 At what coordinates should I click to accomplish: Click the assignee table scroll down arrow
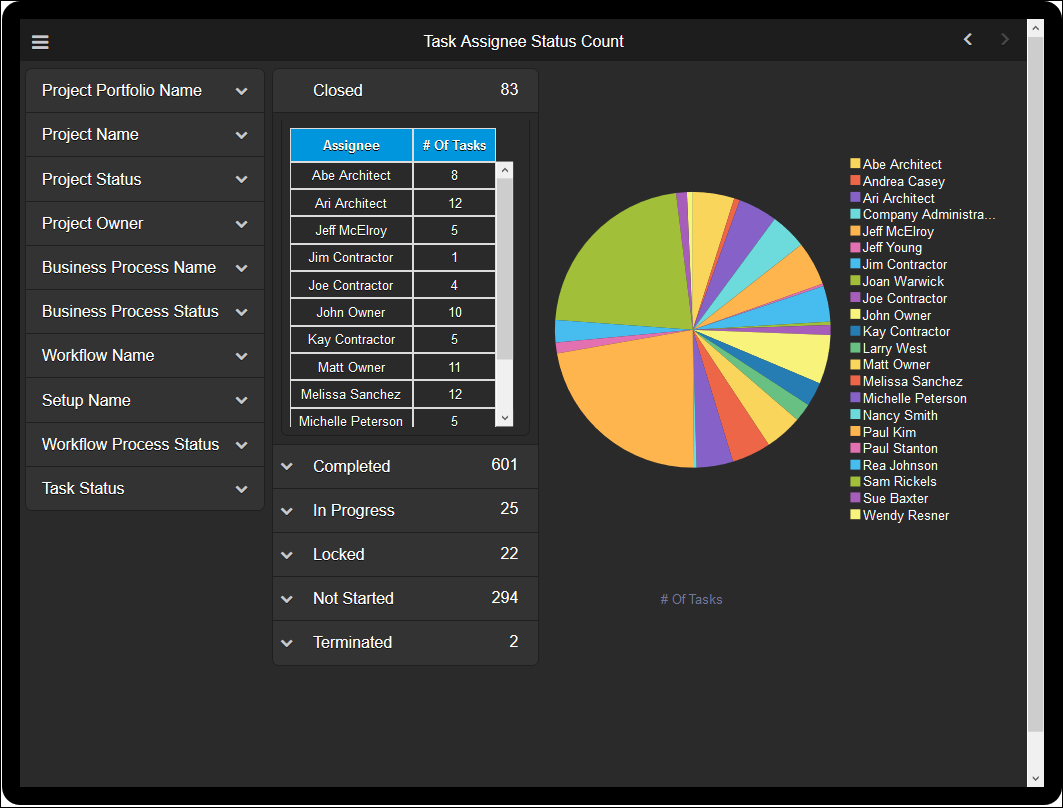[x=504, y=418]
